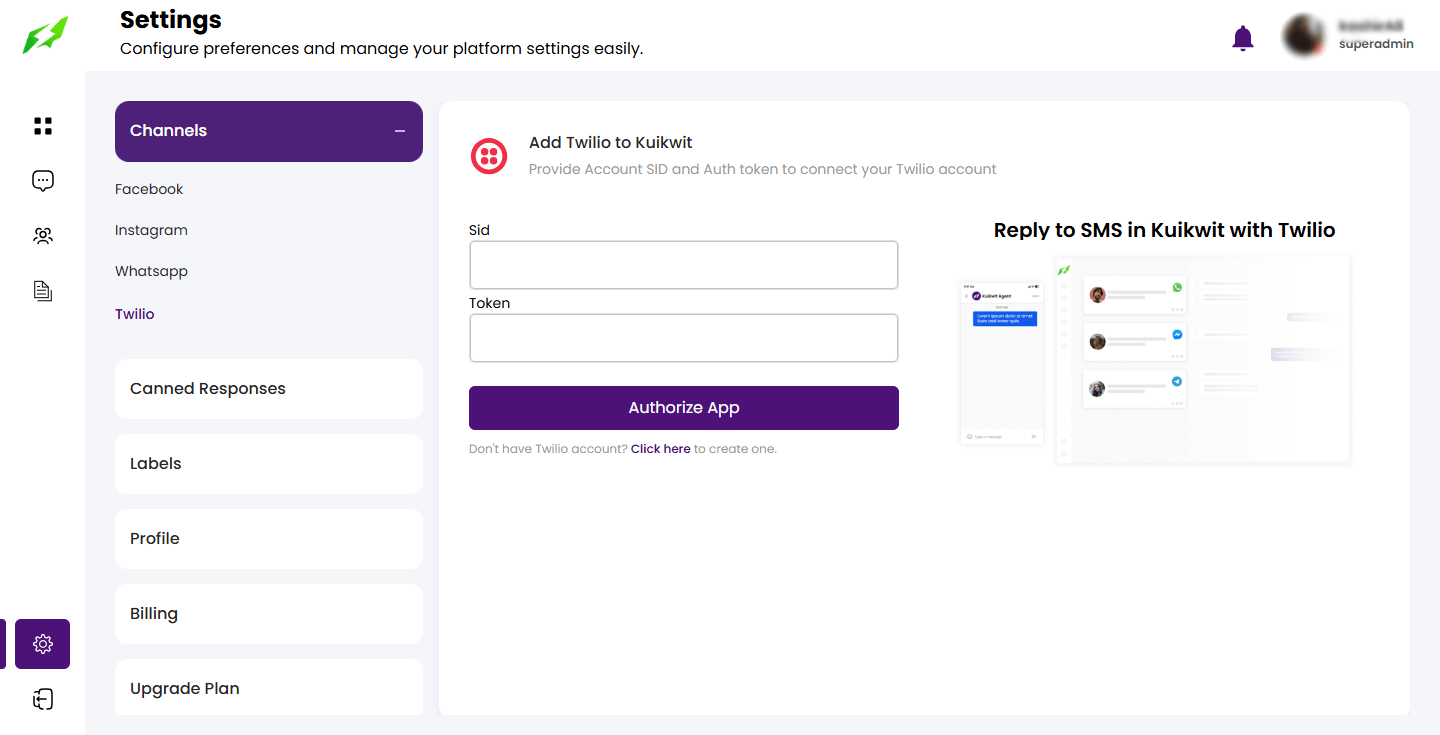Open the contacts people icon in sidebar
This screenshot has width=1440, height=735.
click(x=43, y=236)
